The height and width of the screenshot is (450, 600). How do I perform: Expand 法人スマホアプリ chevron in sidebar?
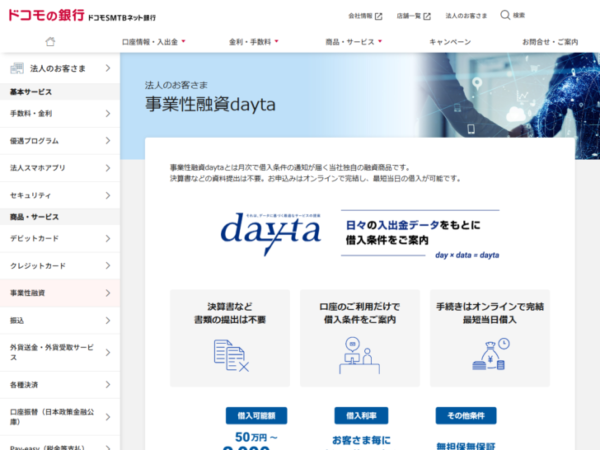[108, 168]
